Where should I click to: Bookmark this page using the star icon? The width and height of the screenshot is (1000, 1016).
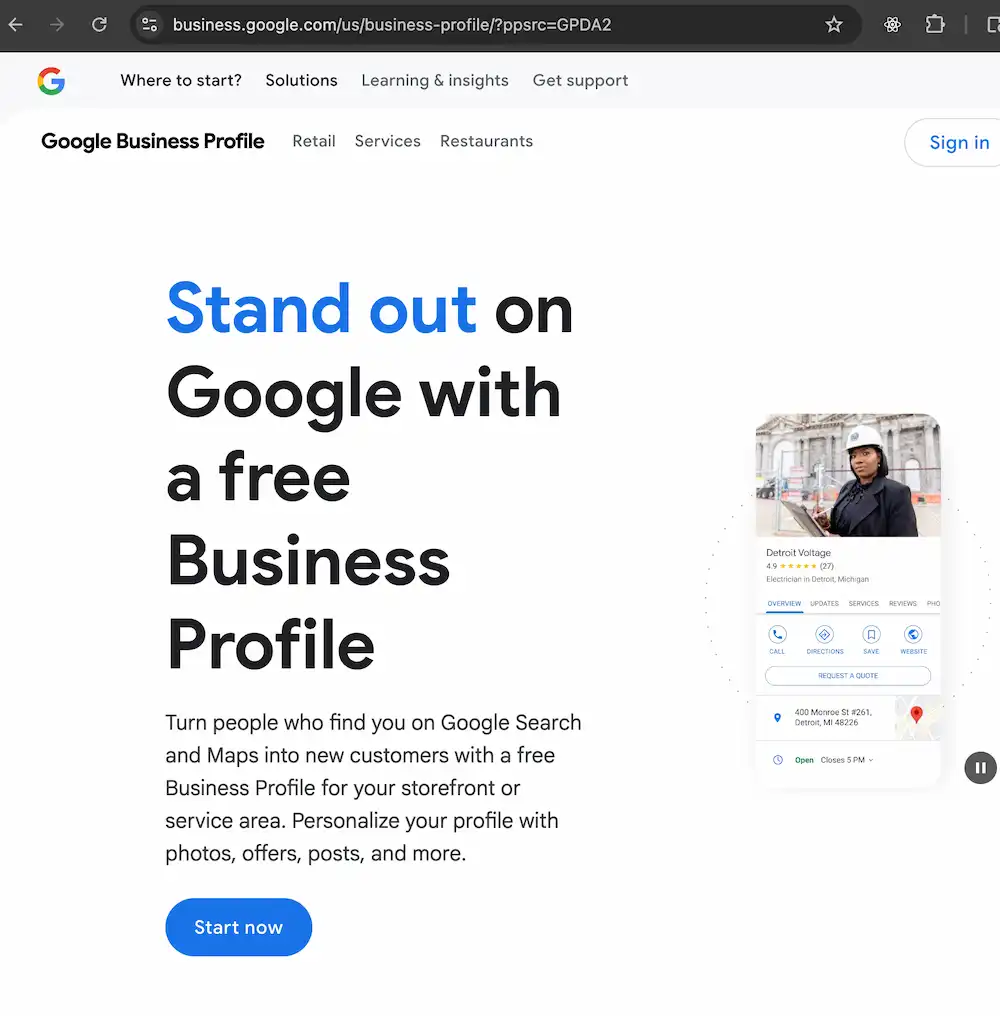(x=834, y=24)
